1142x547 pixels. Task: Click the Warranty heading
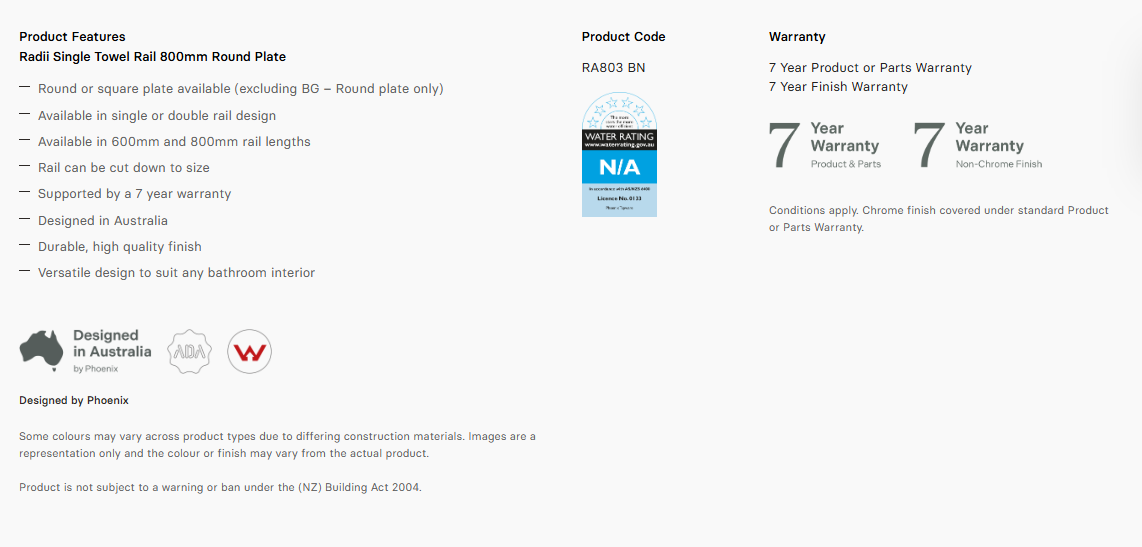[797, 36]
